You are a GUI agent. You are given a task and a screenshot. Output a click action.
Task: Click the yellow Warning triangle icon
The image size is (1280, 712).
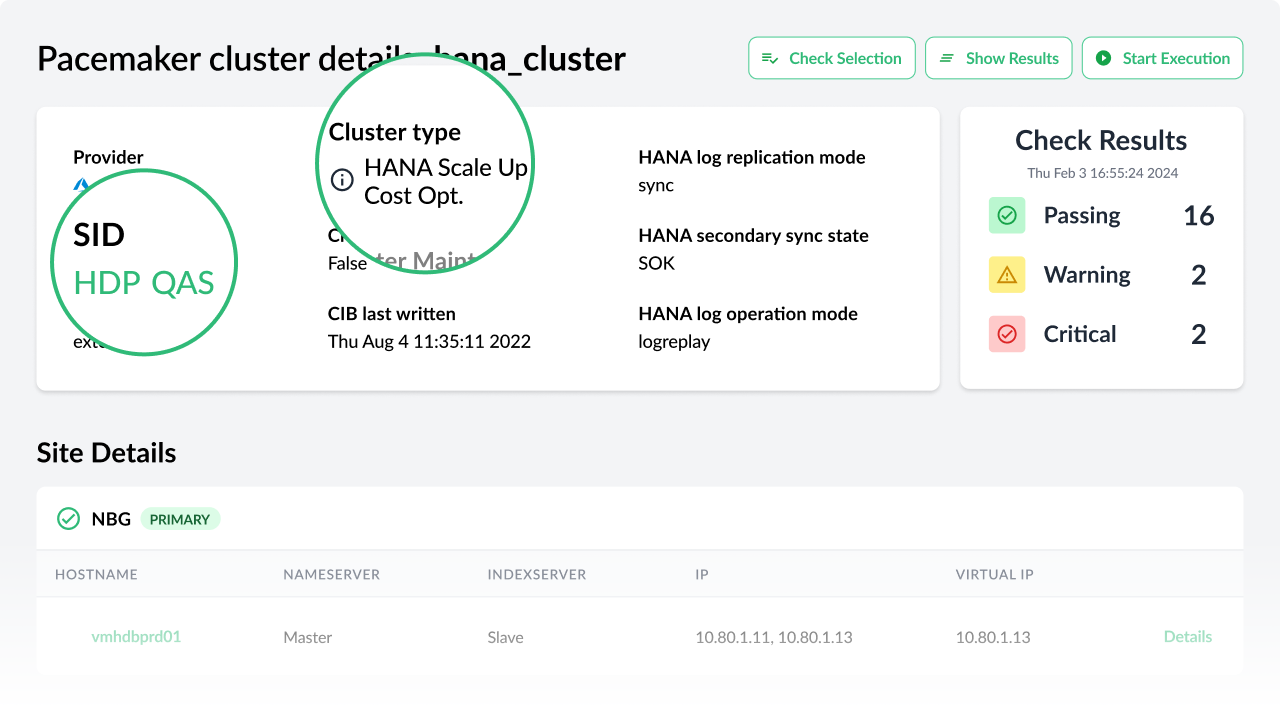1007,275
